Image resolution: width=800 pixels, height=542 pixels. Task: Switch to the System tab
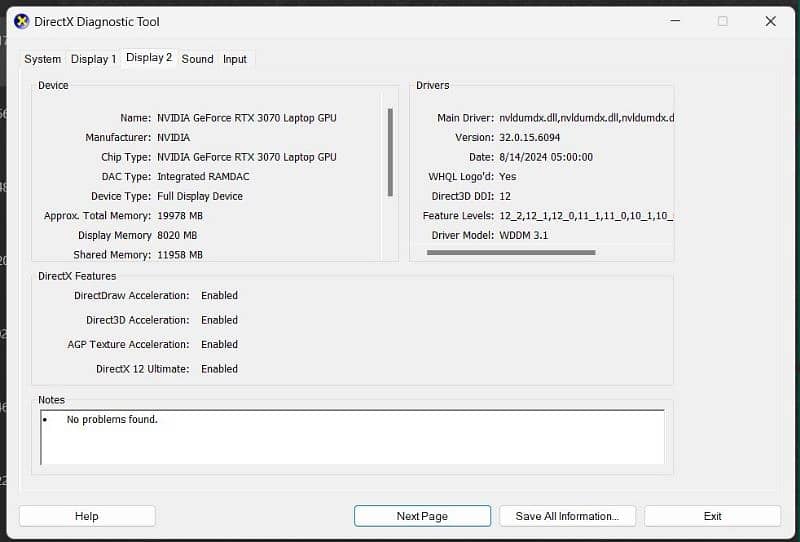pos(43,59)
